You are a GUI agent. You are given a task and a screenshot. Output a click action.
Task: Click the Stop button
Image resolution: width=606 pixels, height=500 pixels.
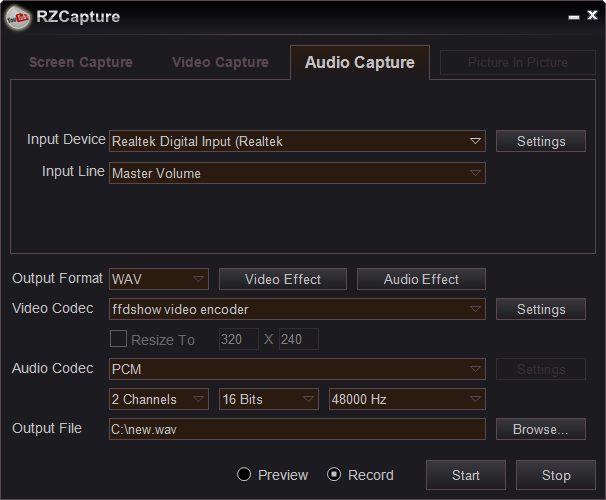click(556, 475)
